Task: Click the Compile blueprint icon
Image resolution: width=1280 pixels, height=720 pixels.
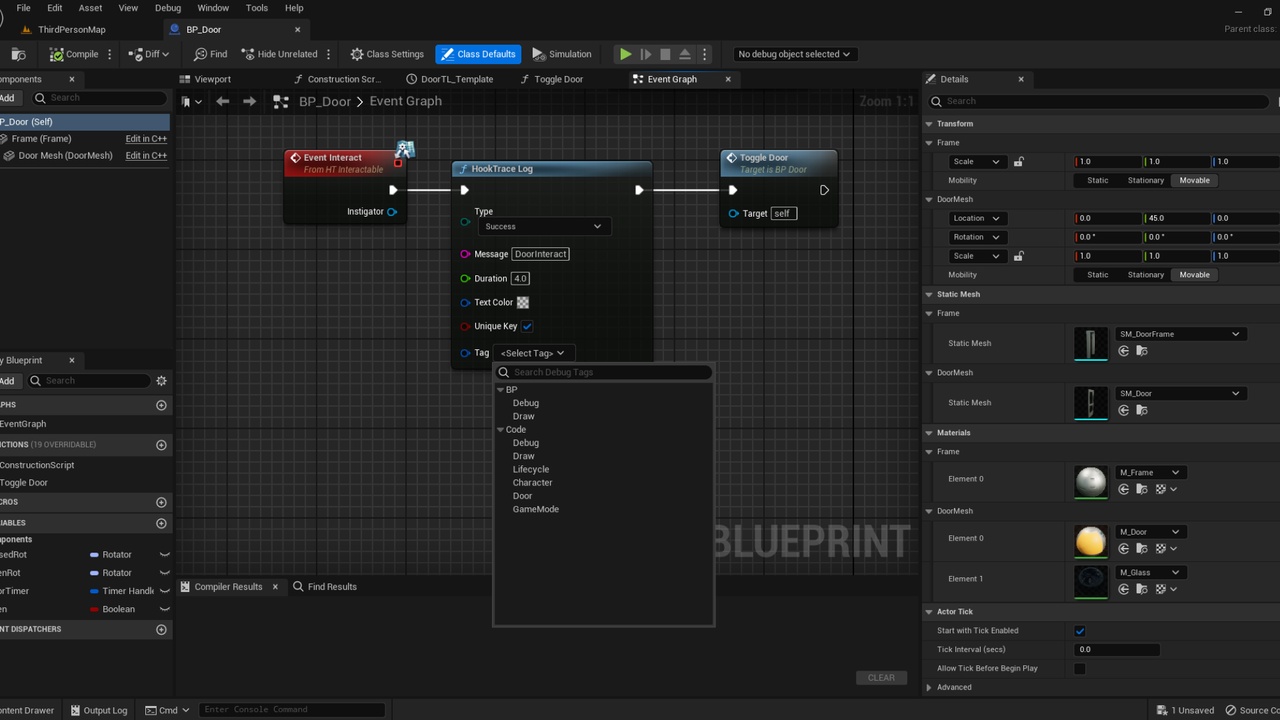Action: [x=57, y=54]
